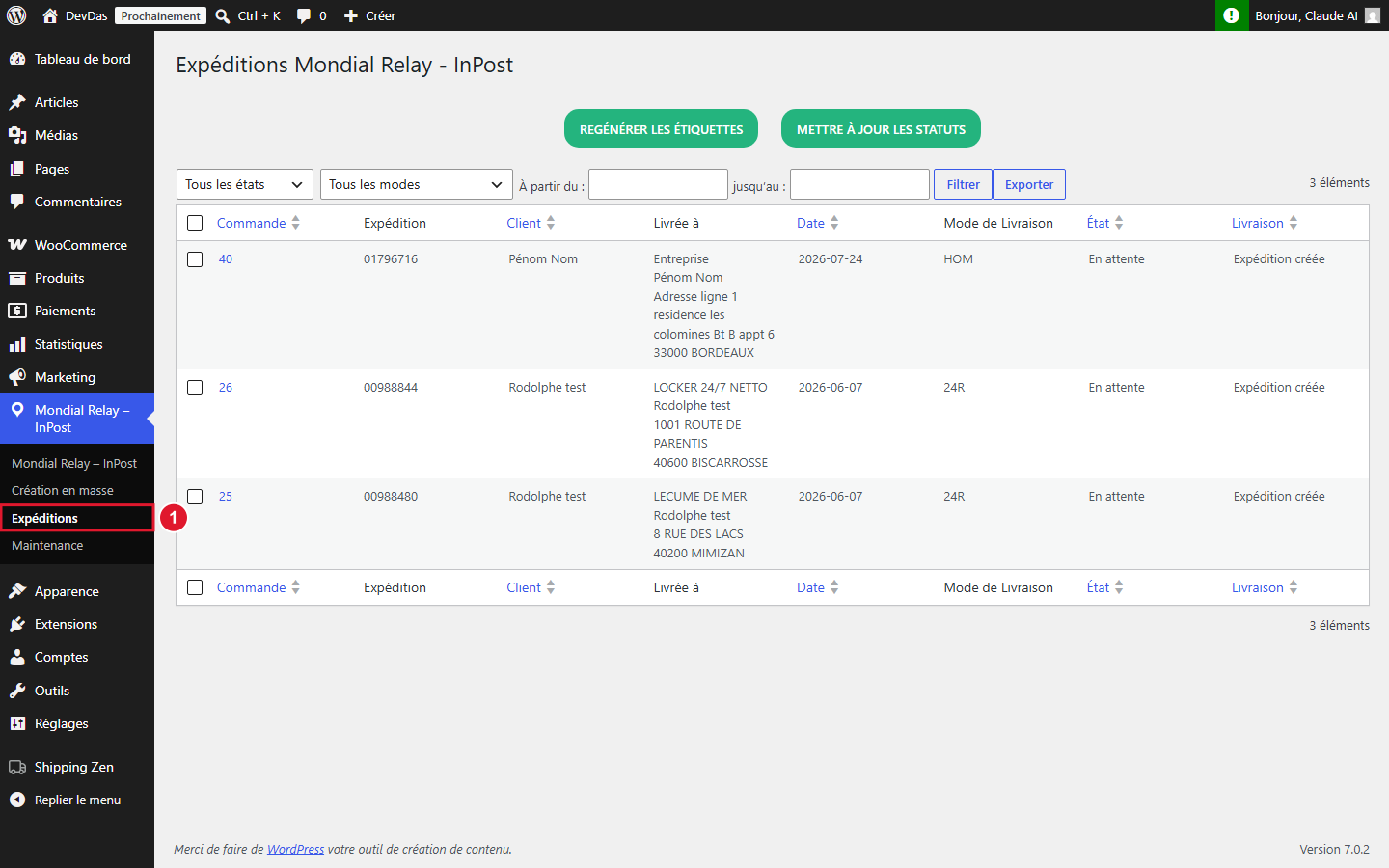Open order number 26 link
Screen dimensions: 1389x868
[226, 388]
